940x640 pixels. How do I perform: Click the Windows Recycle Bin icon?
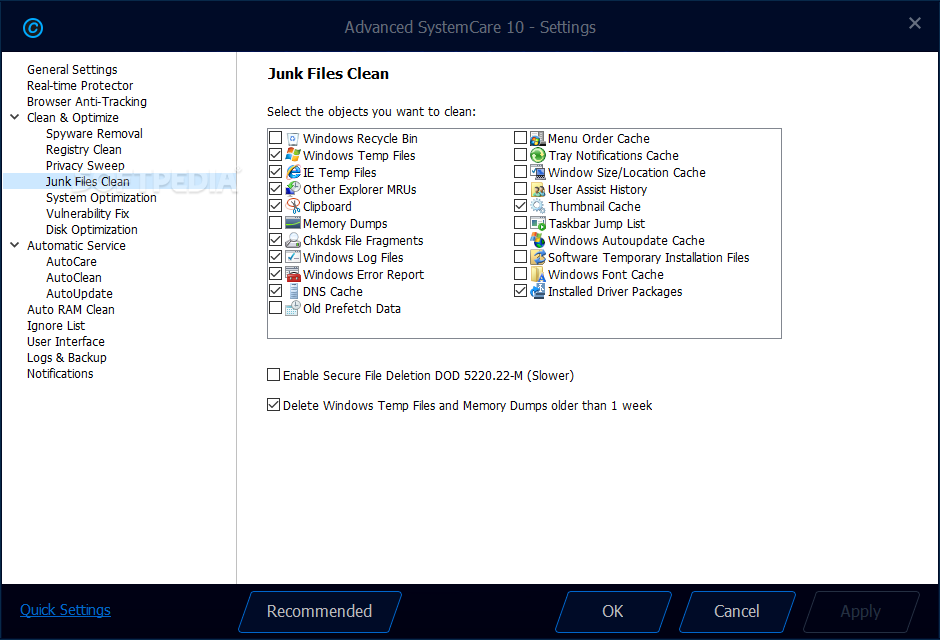[x=293, y=138]
